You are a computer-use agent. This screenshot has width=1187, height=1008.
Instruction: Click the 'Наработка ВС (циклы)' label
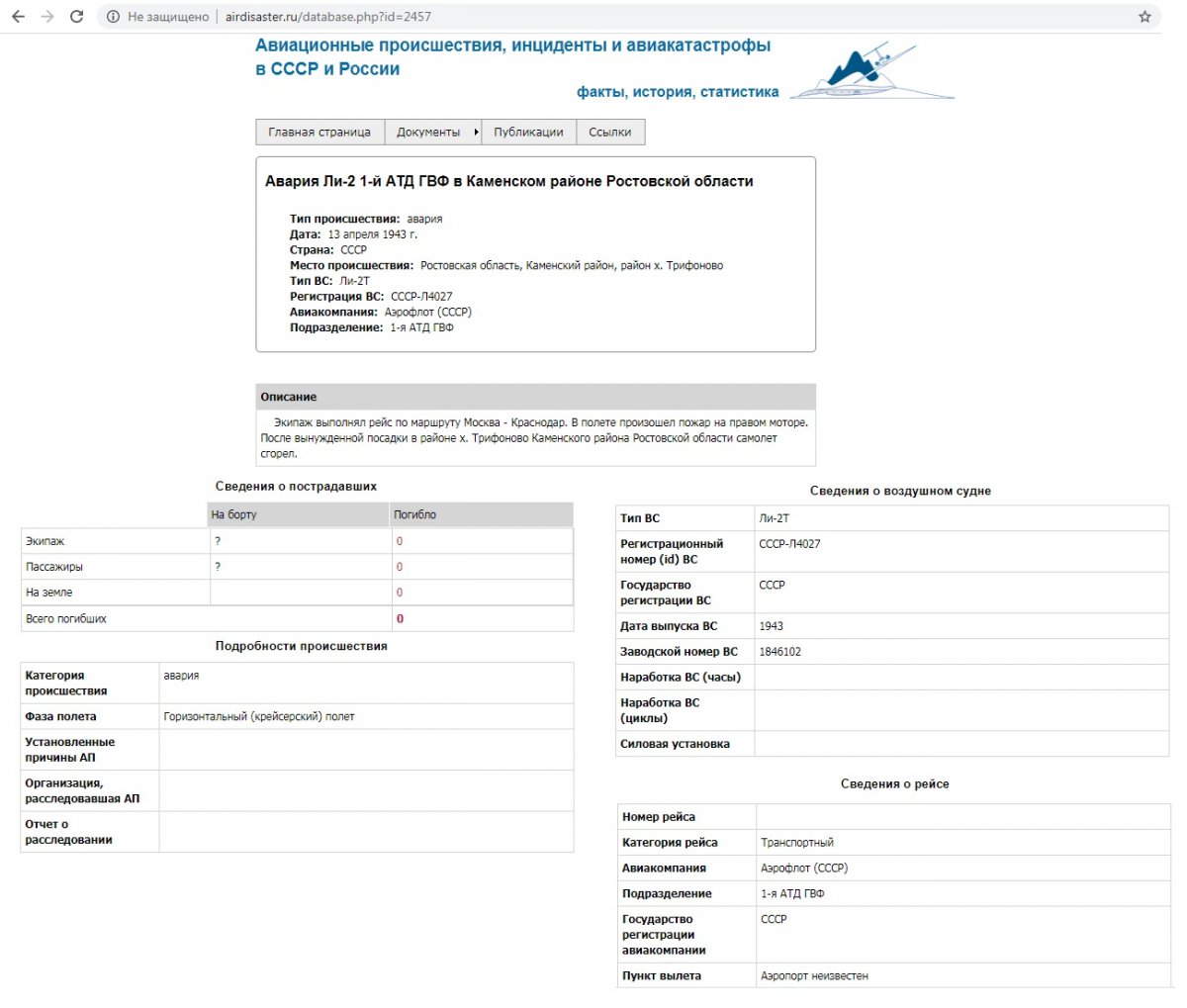click(x=660, y=710)
